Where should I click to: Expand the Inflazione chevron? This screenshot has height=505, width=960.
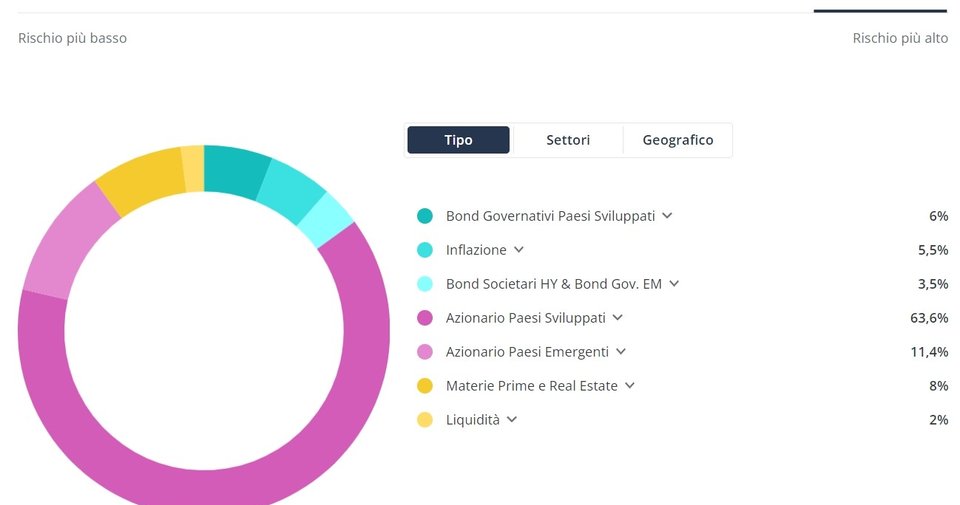(519, 250)
